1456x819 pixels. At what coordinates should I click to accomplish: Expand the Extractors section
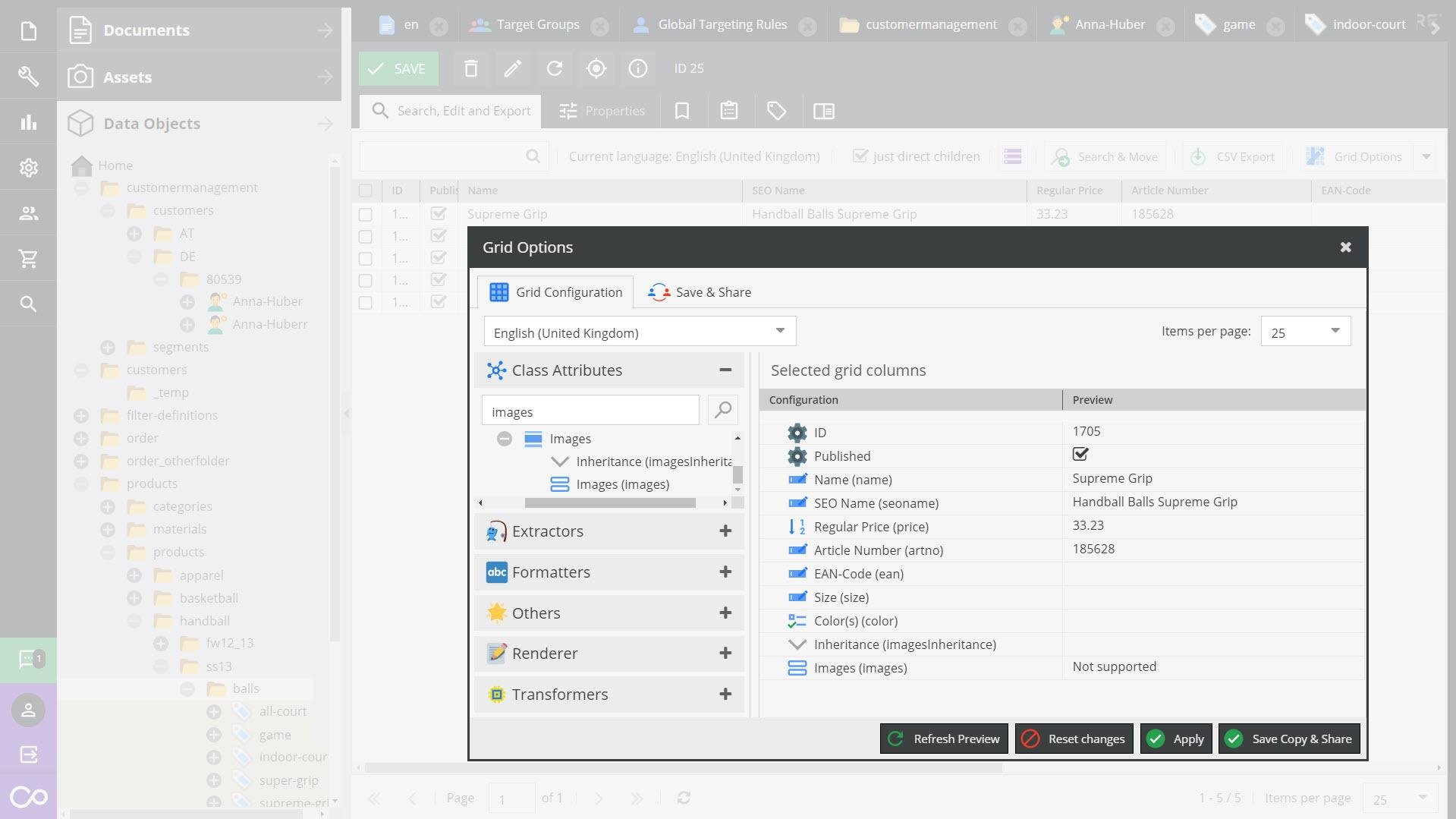point(725,531)
